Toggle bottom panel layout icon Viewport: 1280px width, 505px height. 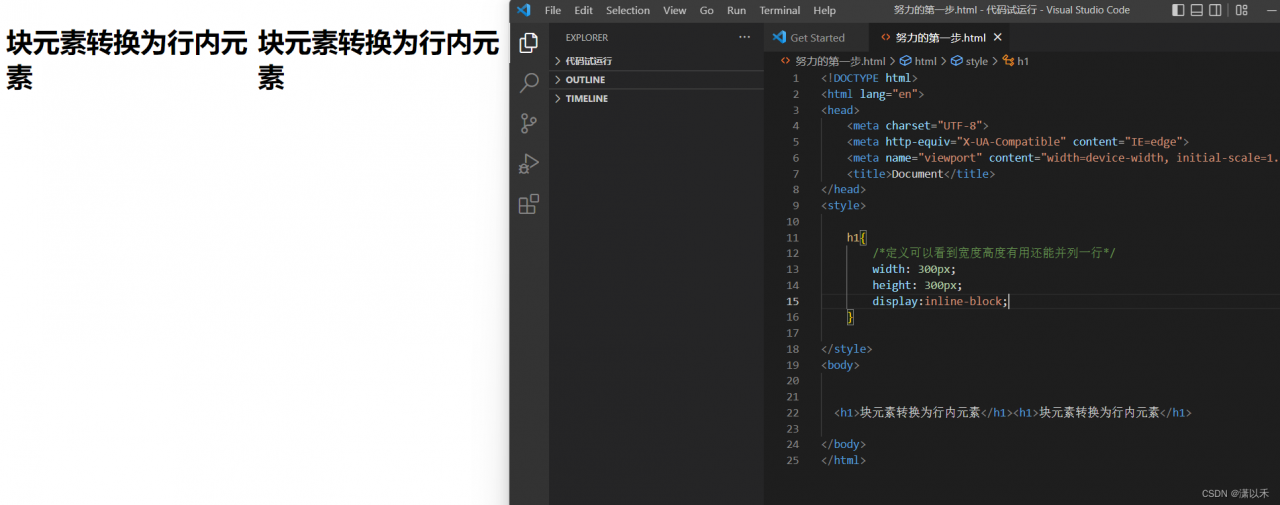1196,10
